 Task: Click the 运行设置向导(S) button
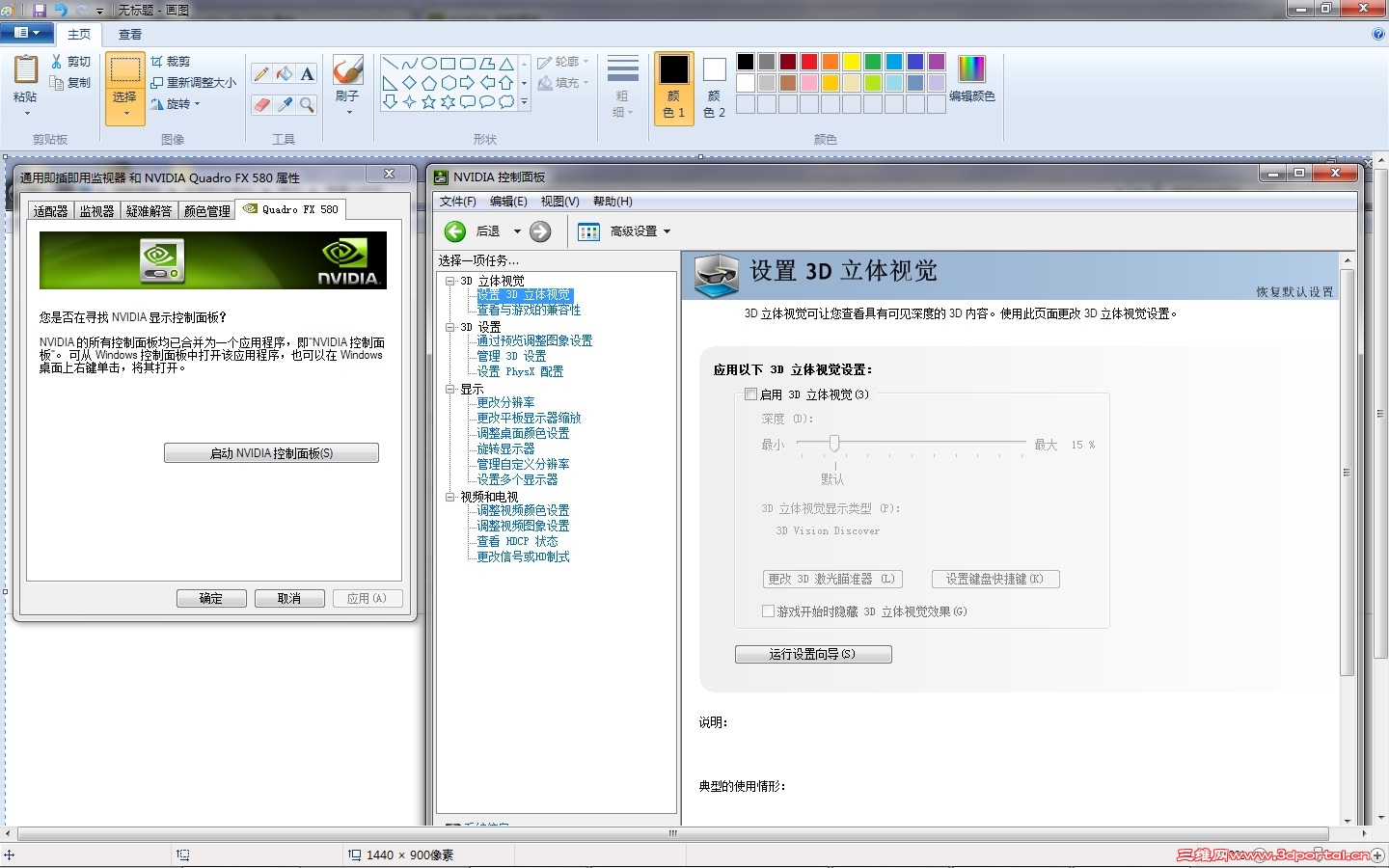[x=813, y=654]
